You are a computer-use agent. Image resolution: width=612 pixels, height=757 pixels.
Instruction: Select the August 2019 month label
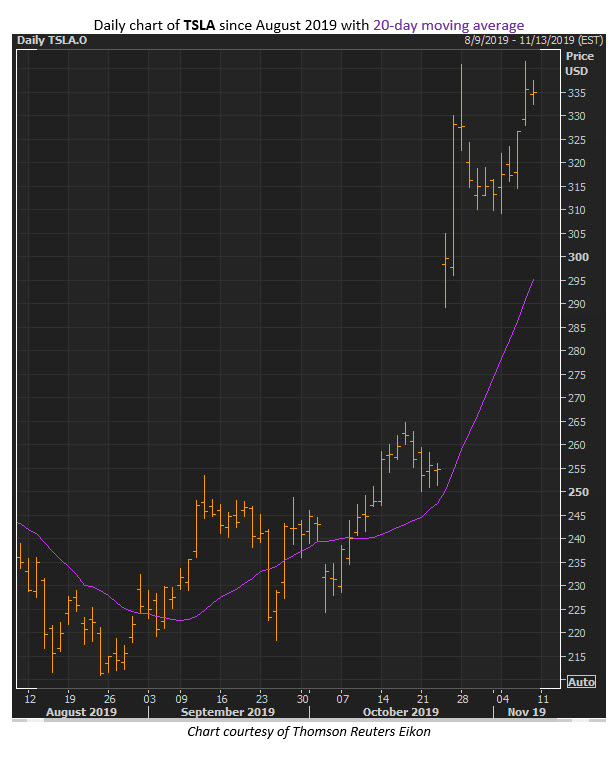(81, 712)
